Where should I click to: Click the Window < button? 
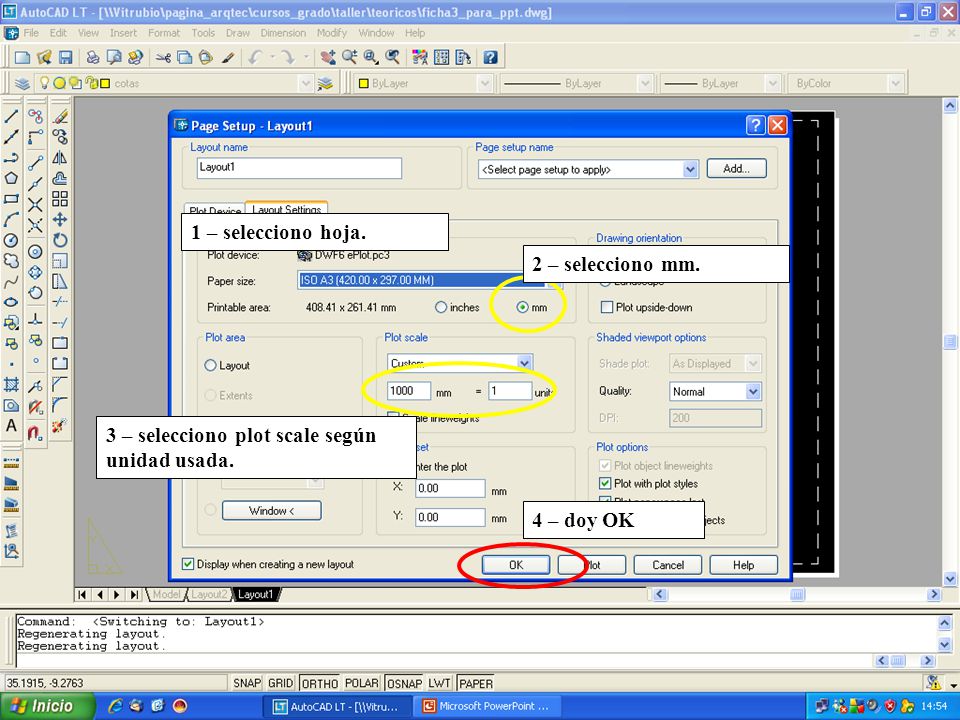(271, 511)
